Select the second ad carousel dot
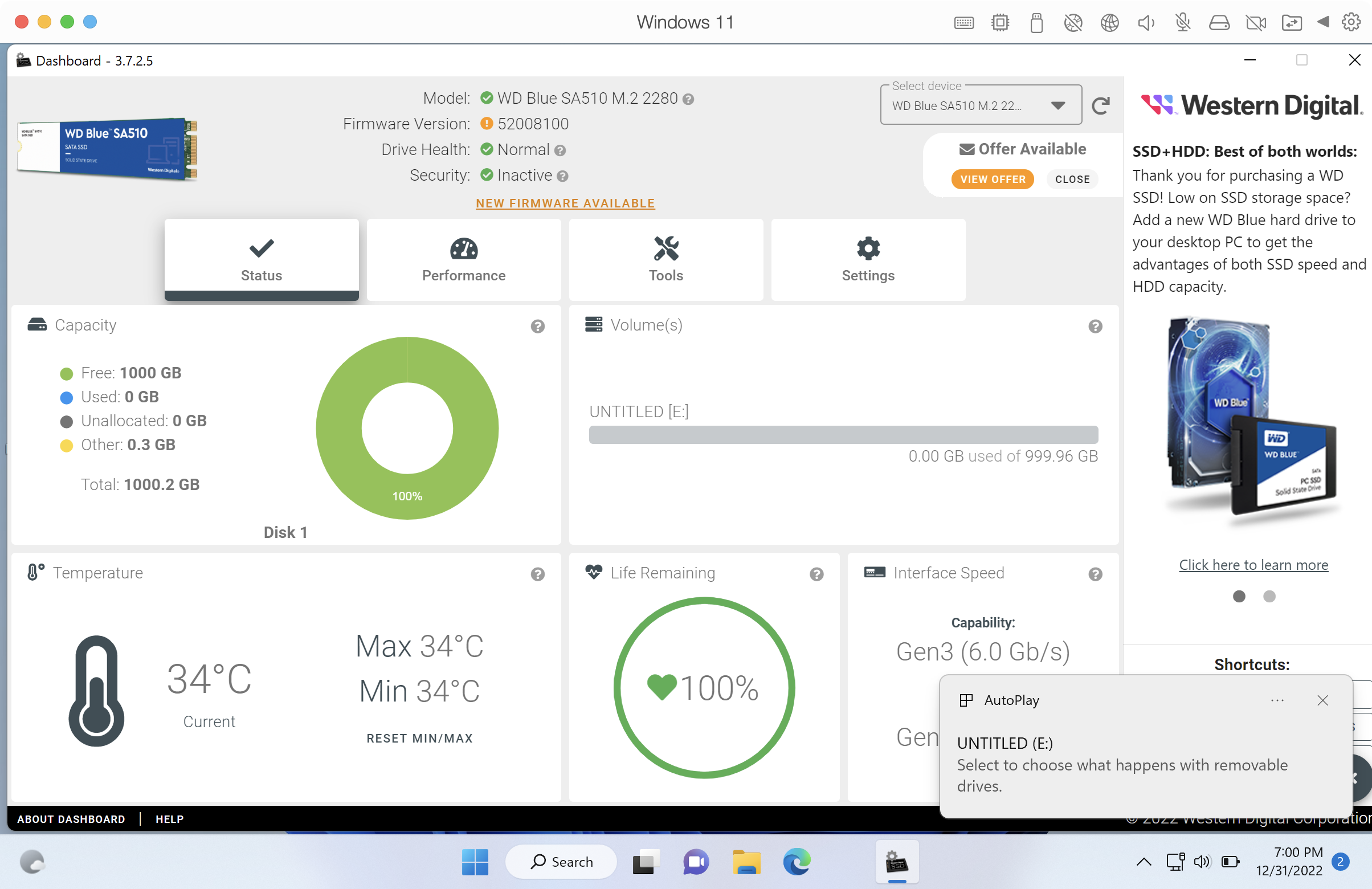The width and height of the screenshot is (1372, 889). 1269,596
